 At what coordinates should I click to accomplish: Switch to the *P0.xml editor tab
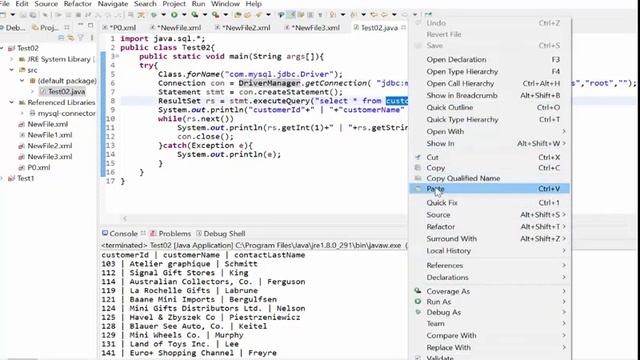[x=119, y=28]
